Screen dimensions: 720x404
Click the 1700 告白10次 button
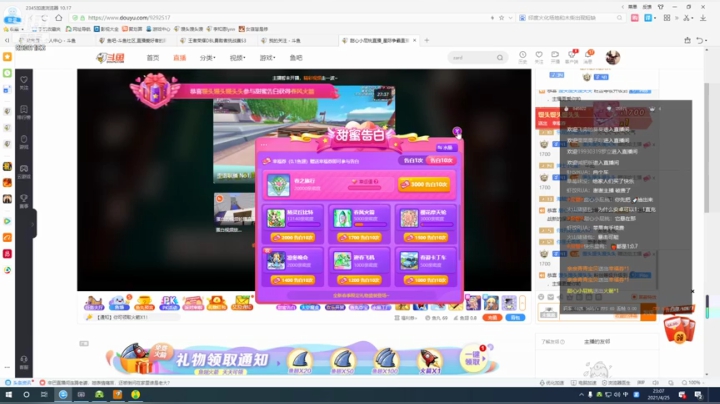click(359, 237)
